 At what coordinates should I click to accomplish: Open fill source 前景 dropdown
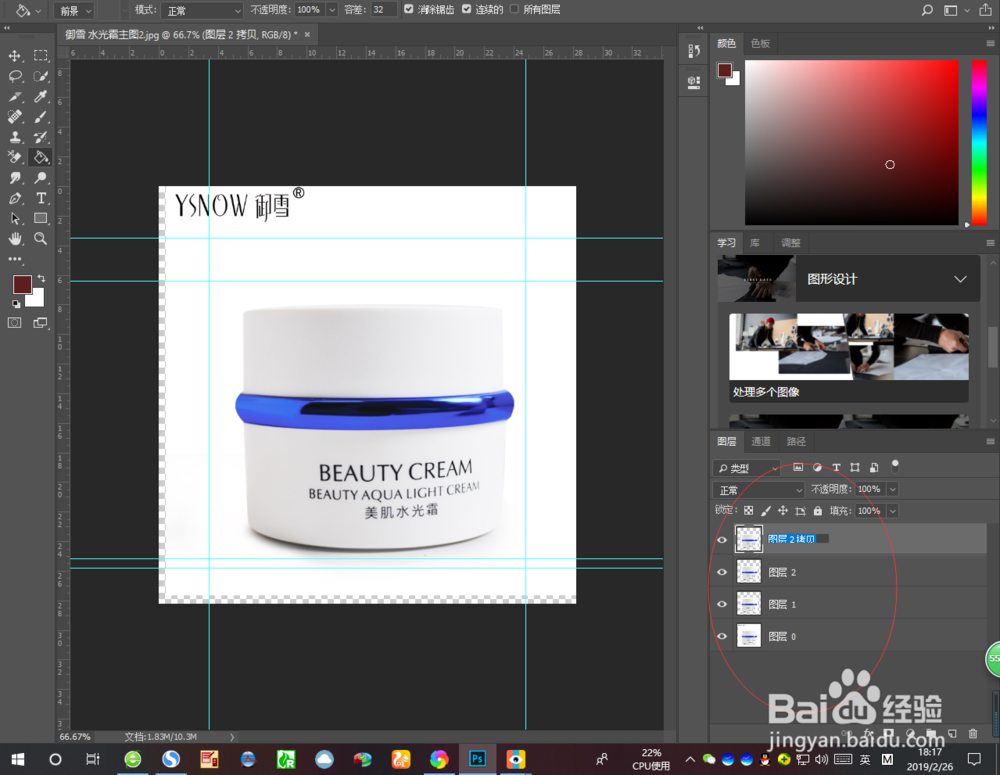pos(75,10)
